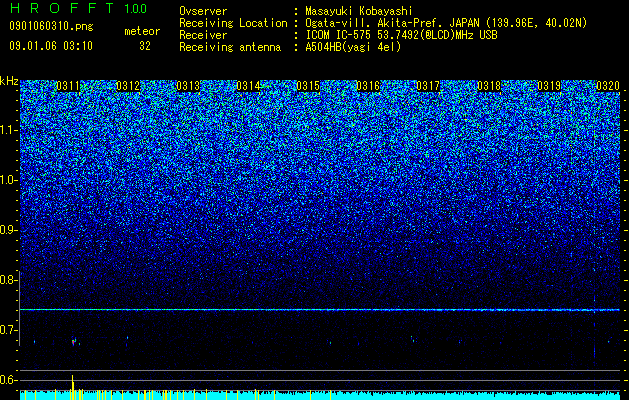Select the 0313 time label
This screenshot has width=629, height=400.
click(188, 86)
